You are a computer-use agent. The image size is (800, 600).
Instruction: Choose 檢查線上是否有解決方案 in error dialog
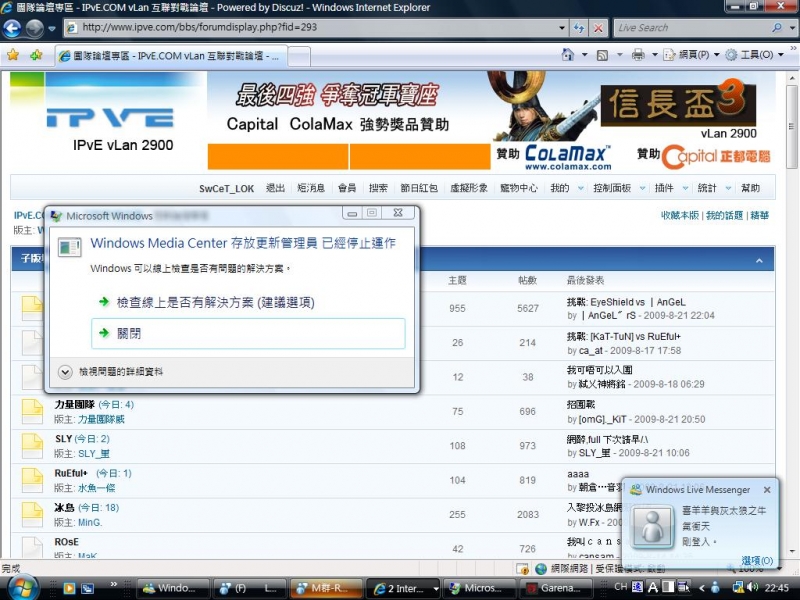[215, 302]
